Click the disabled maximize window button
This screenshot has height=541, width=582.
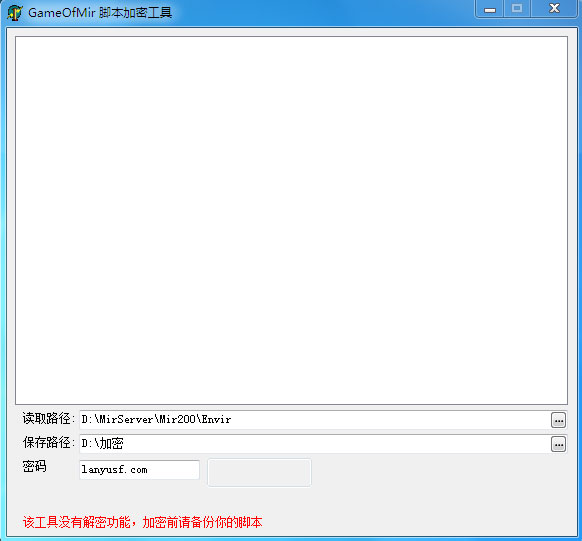(x=517, y=9)
